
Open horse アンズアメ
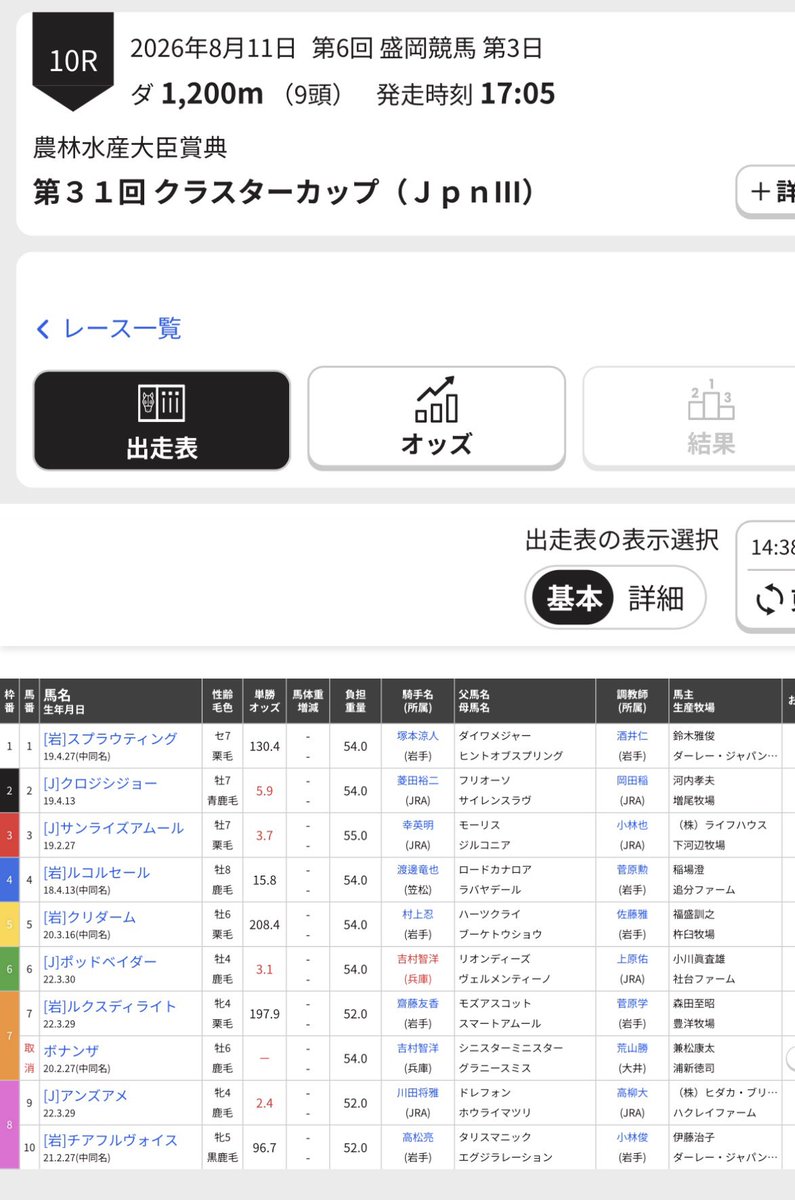[x=86, y=1096]
